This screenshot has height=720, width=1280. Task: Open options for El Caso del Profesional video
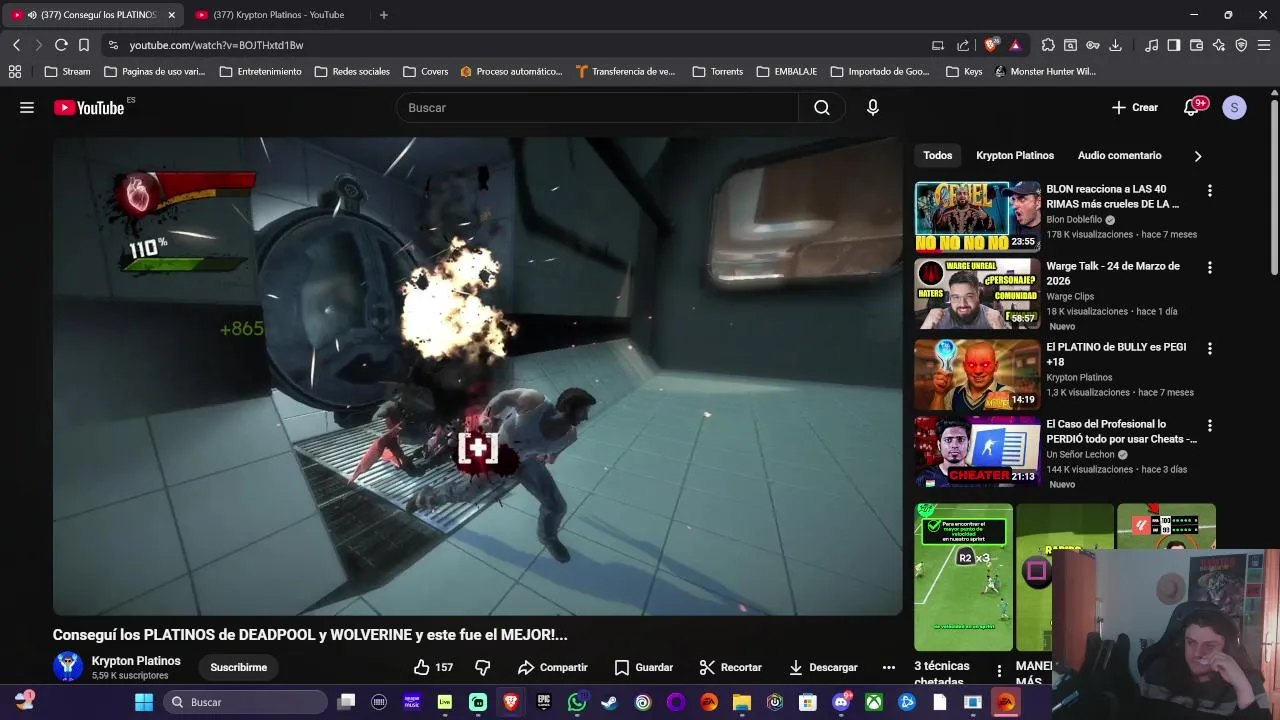pos(1209,426)
